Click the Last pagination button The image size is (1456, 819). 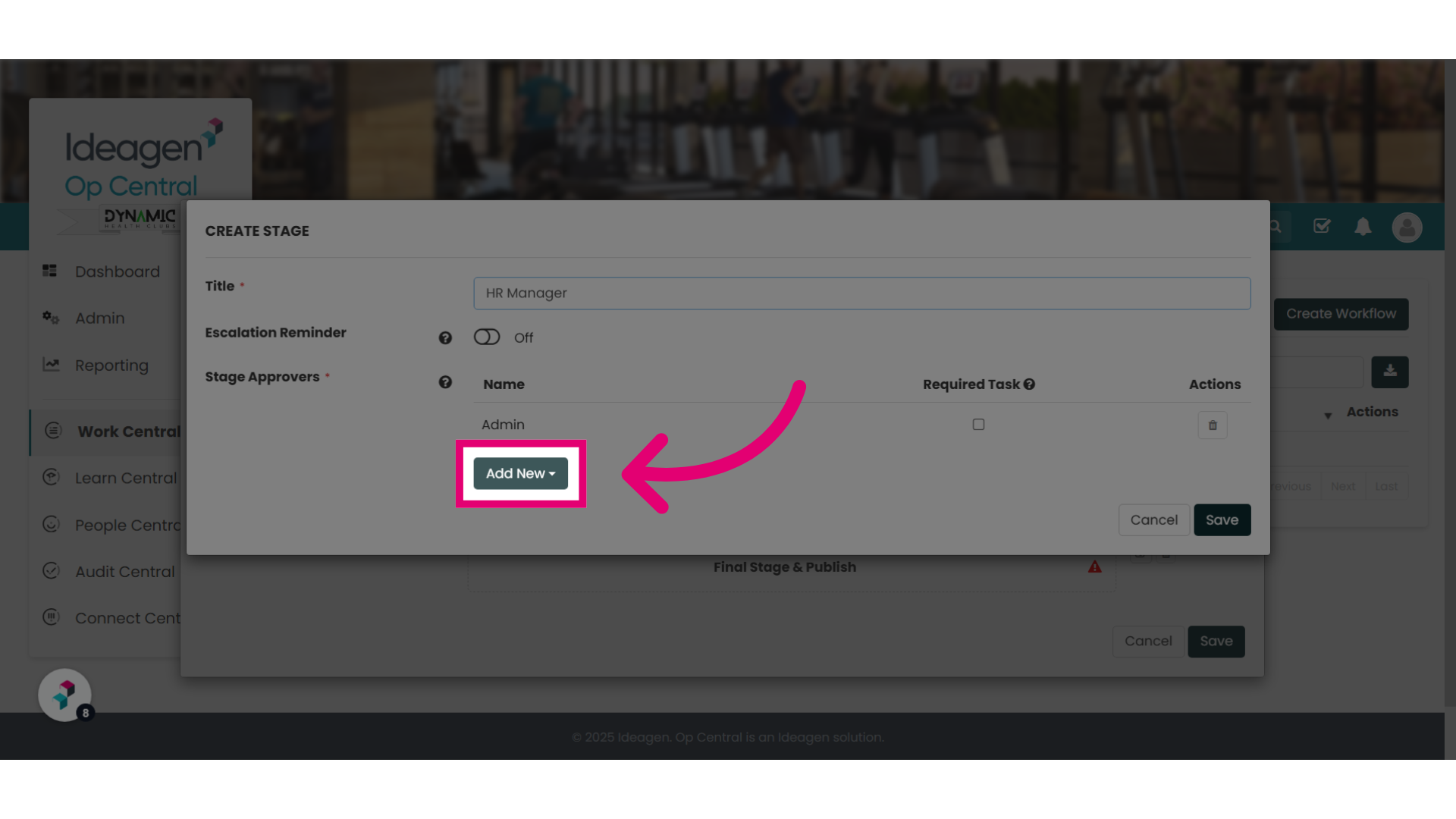pos(1386,486)
